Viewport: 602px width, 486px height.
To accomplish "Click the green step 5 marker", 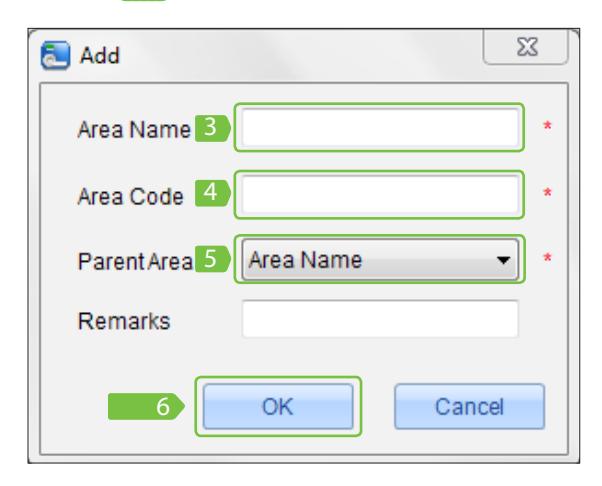I will pyautogui.click(x=213, y=259).
